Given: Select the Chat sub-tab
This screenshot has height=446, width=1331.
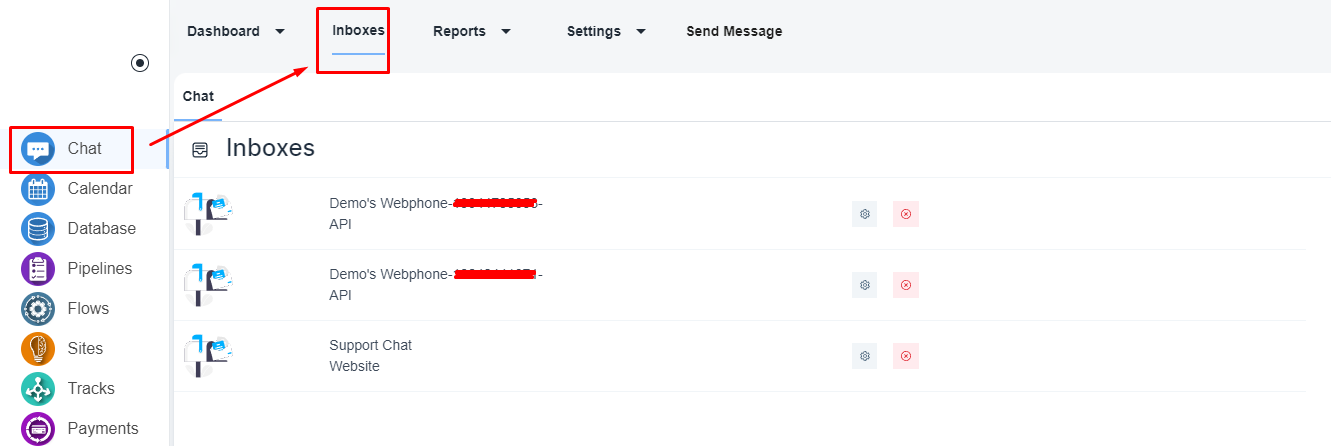Looking at the screenshot, I should tap(198, 97).
